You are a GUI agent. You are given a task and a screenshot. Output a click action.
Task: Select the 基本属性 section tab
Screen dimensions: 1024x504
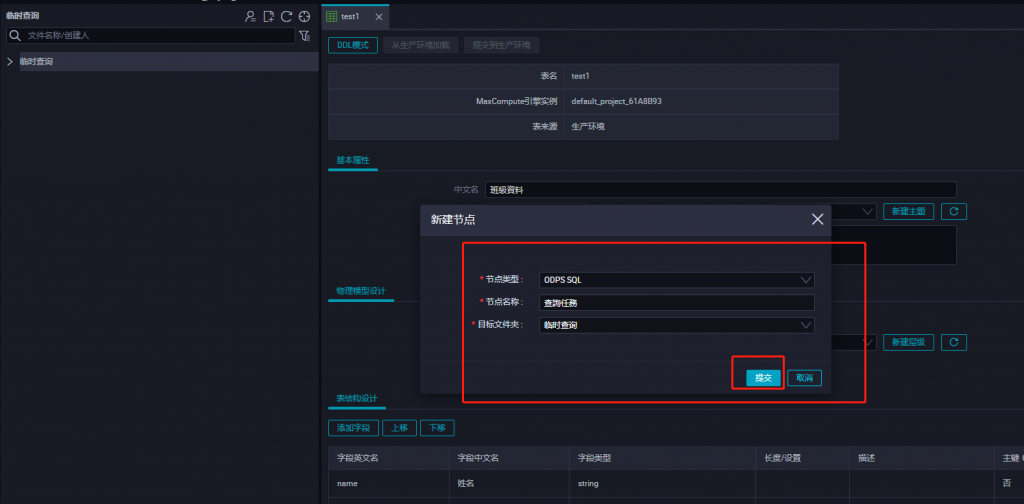(x=353, y=160)
